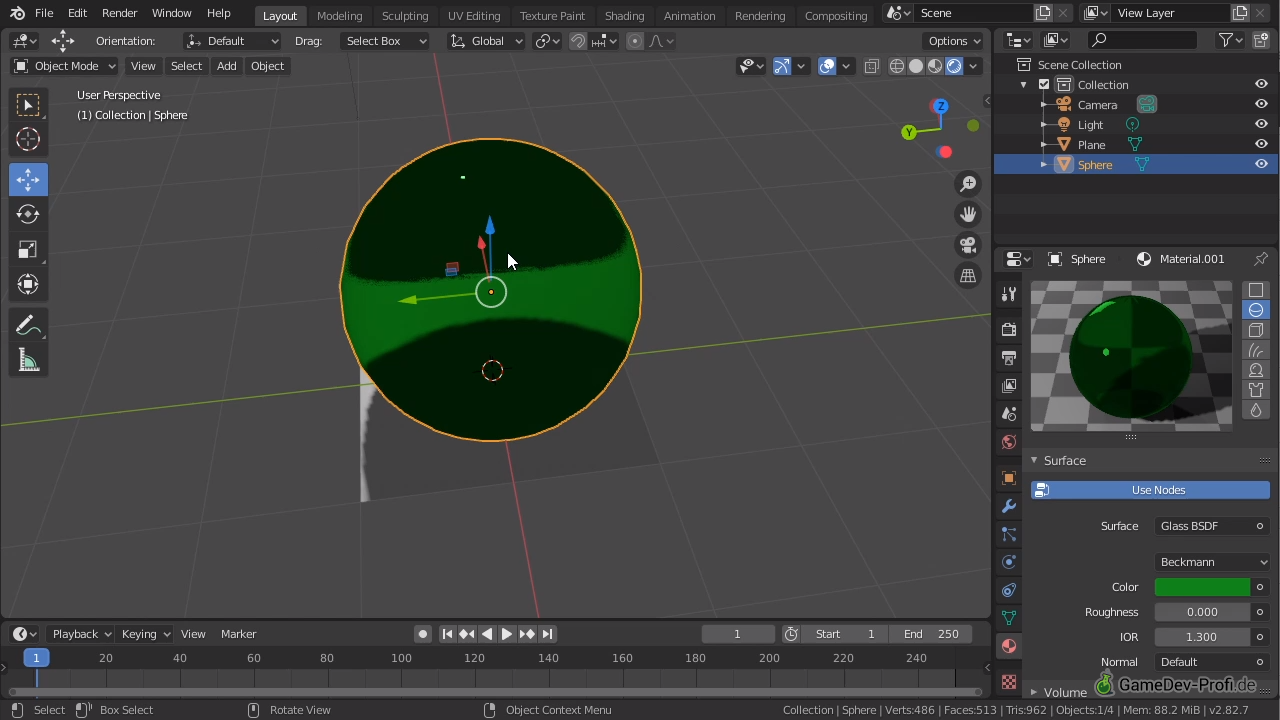Select the Measure tool

28,361
